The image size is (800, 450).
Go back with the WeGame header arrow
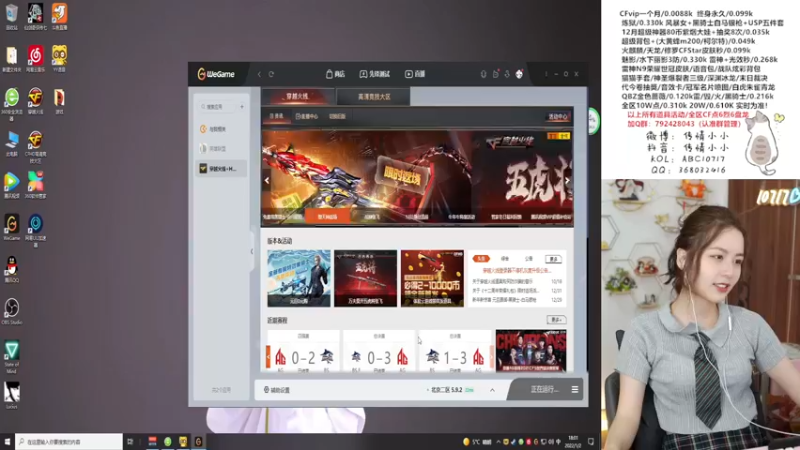click(x=259, y=74)
